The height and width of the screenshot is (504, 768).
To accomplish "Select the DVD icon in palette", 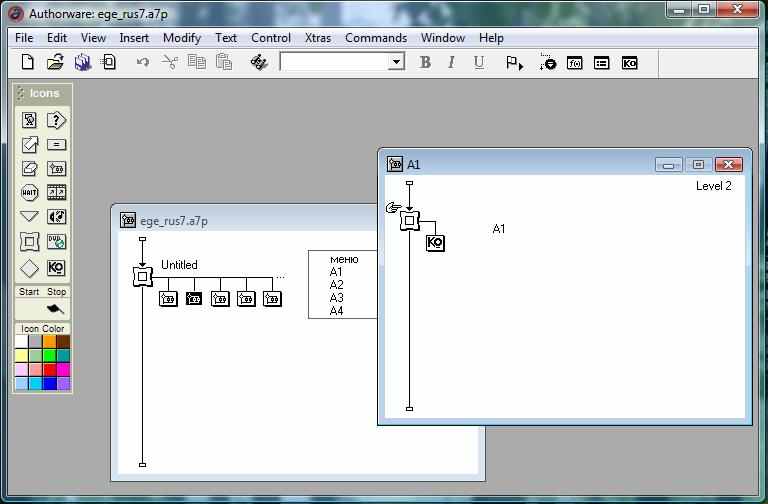I will 56,241.
